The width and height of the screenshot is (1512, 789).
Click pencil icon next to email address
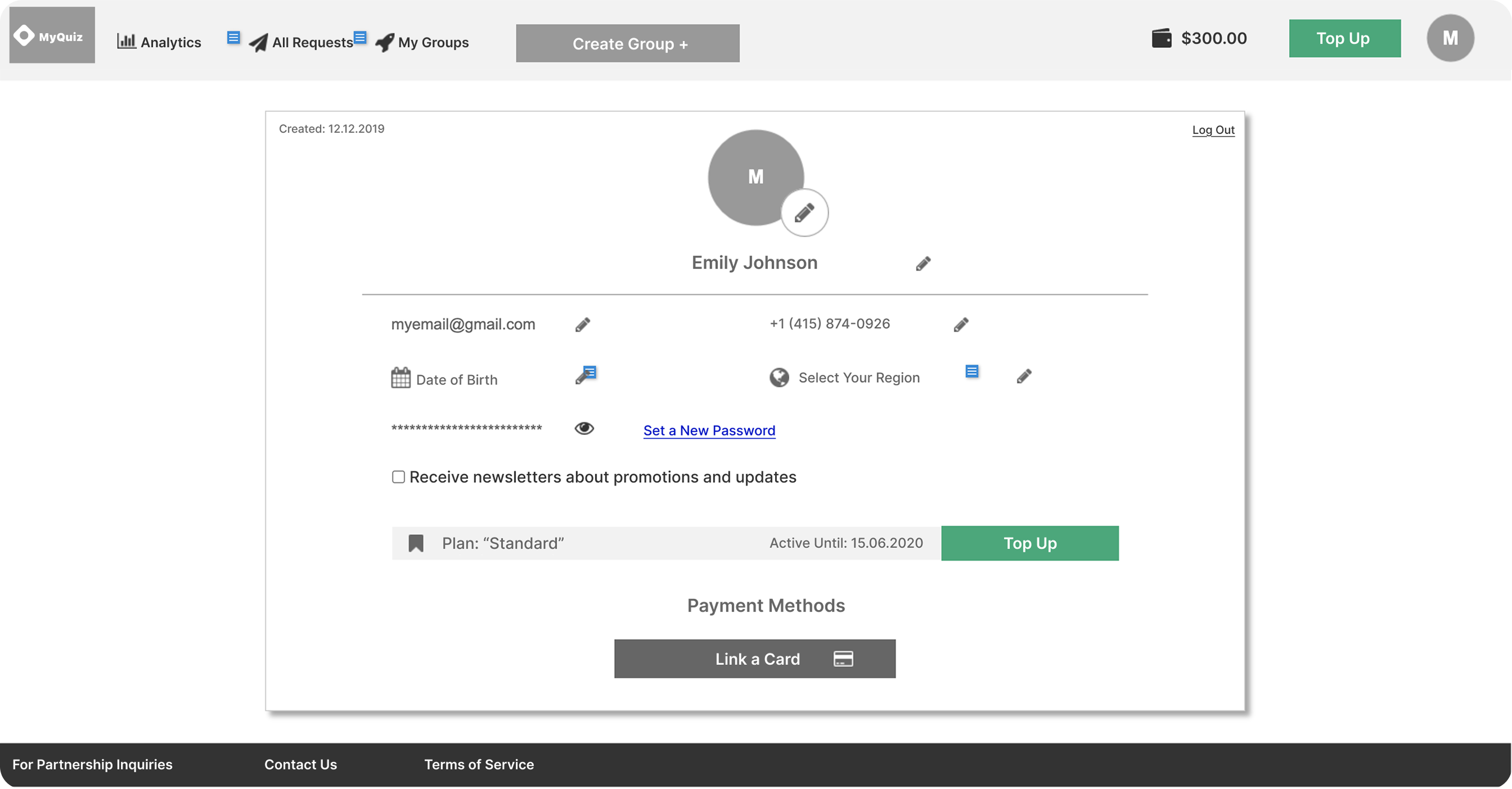[x=582, y=325]
